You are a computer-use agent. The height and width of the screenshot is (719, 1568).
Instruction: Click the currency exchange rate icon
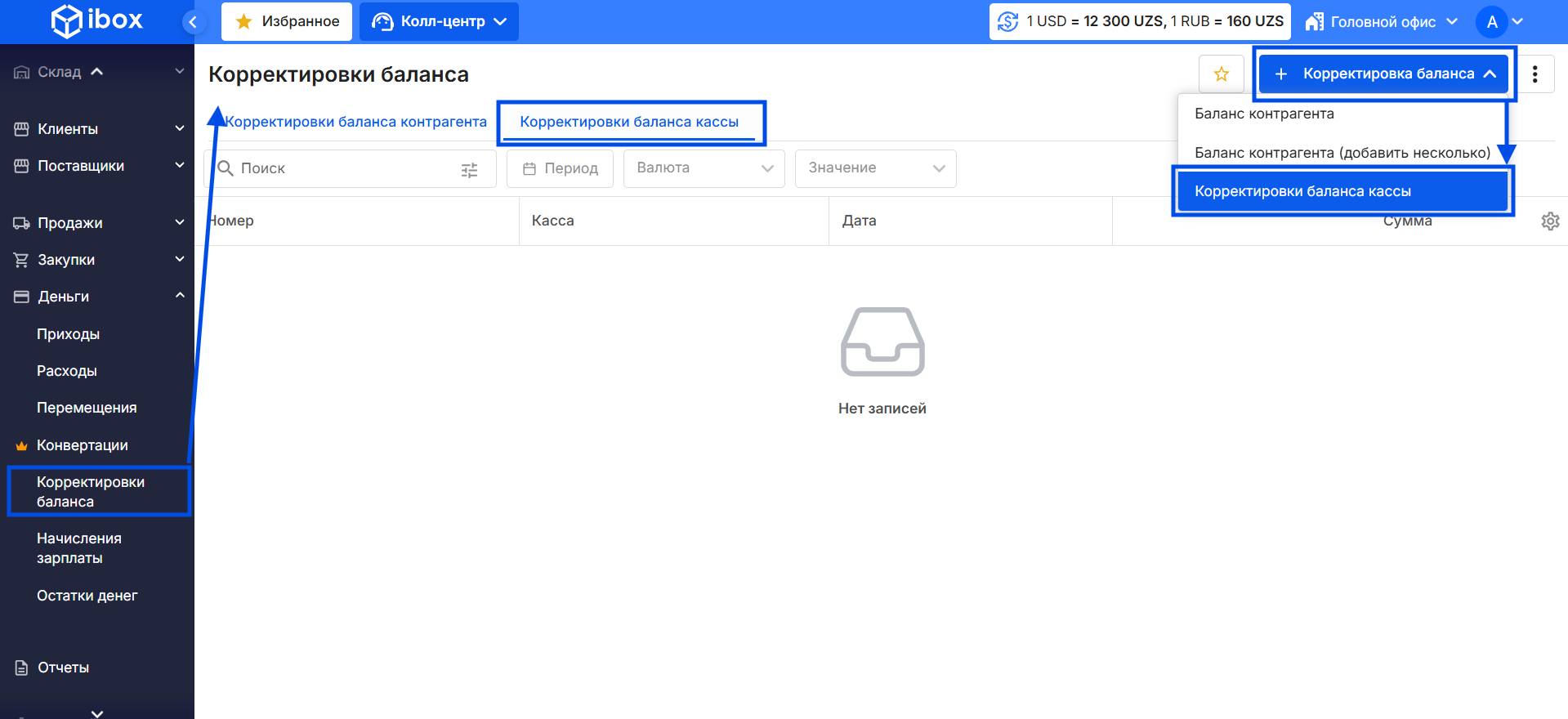[1008, 22]
